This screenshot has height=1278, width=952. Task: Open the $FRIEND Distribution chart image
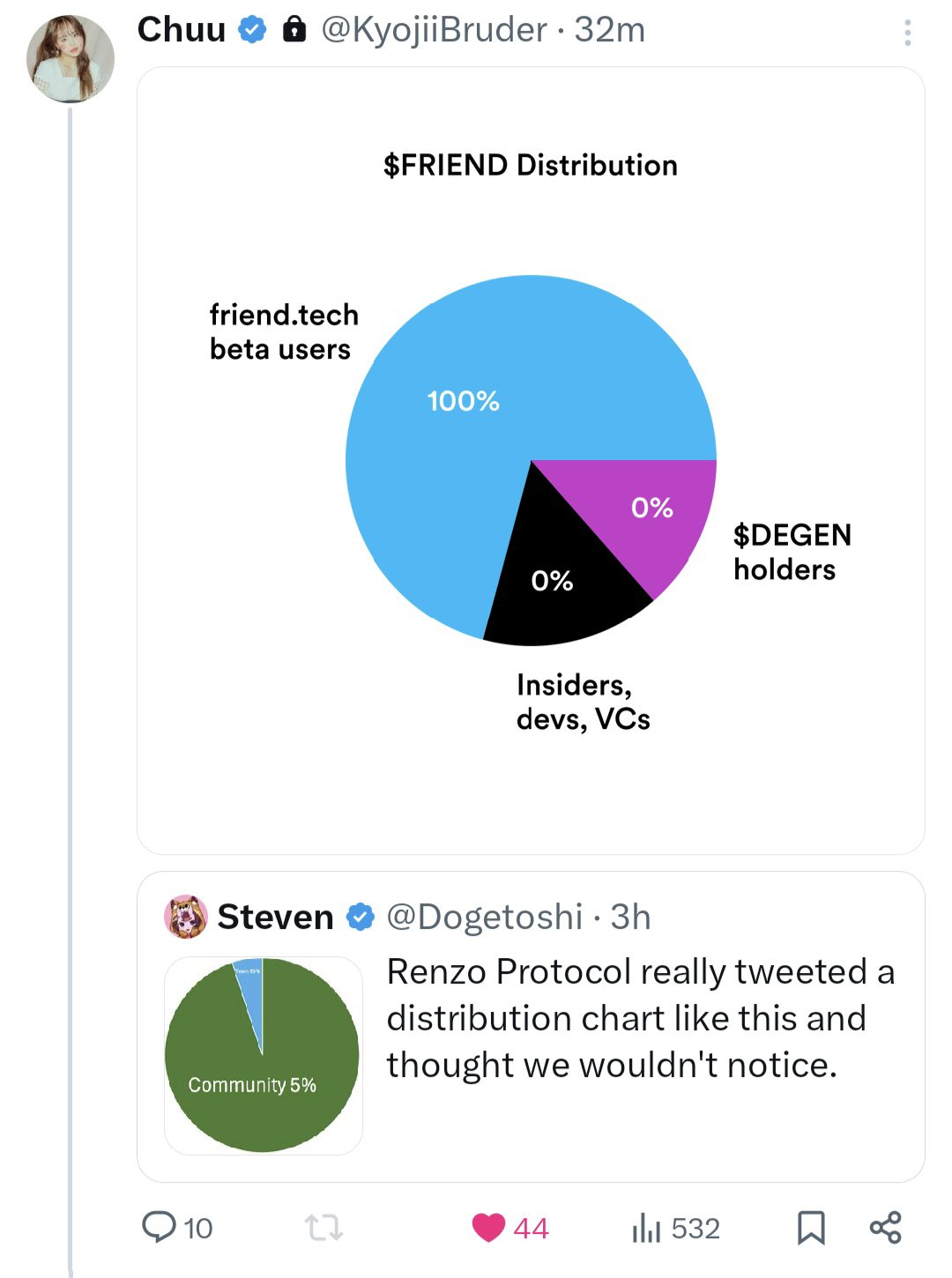[531, 460]
